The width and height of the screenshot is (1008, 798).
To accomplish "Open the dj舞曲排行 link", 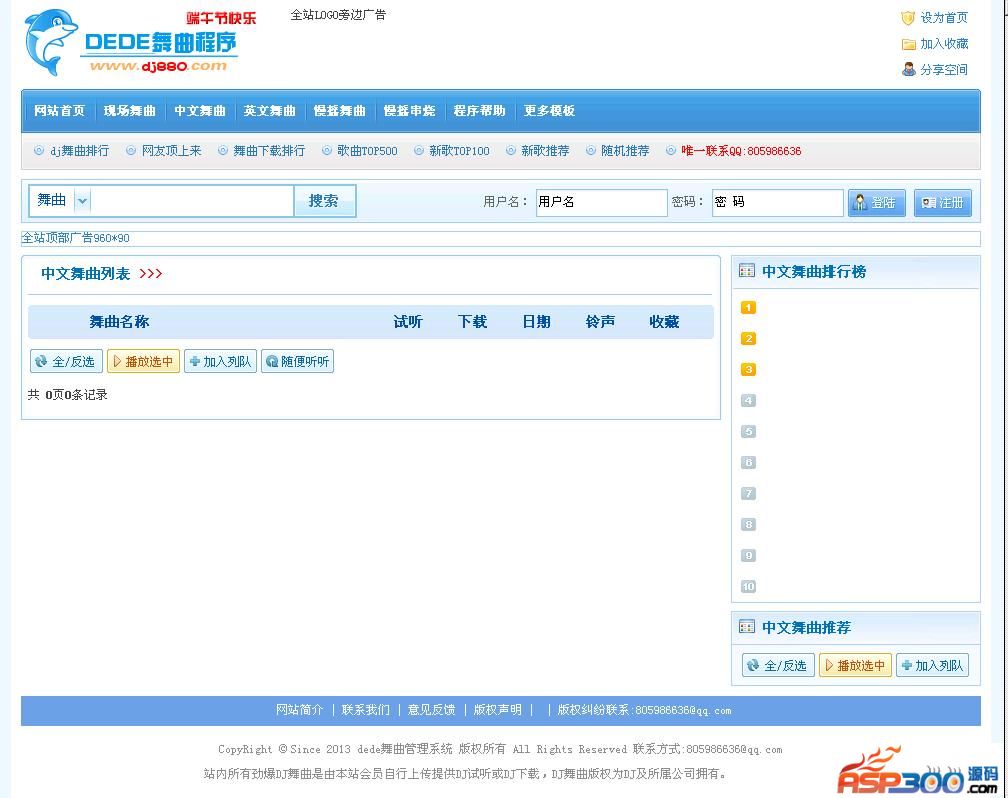I will point(80,150).
